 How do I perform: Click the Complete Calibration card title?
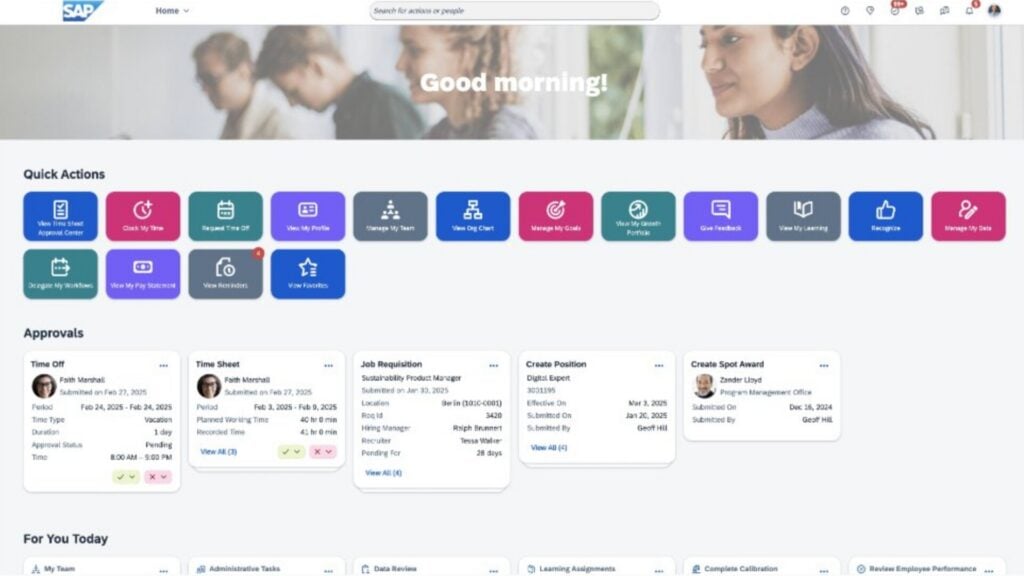741,569
